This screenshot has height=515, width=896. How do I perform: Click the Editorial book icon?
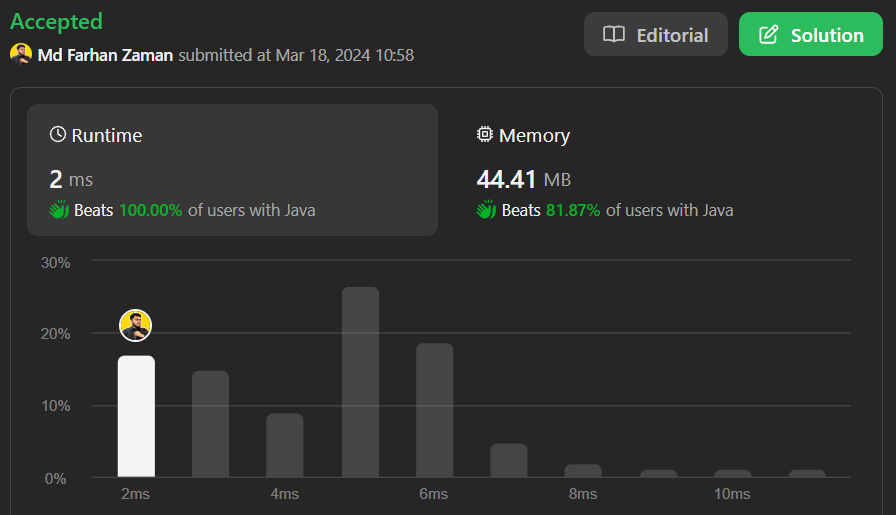click(x=614, y=35)
